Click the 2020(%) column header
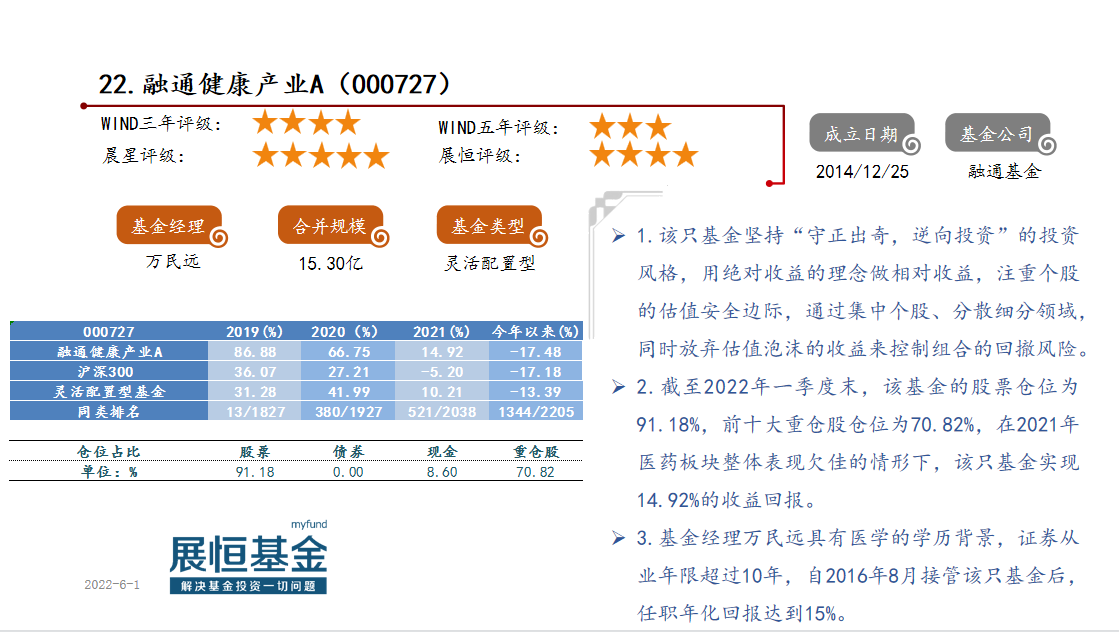 [x=347, y=332]
